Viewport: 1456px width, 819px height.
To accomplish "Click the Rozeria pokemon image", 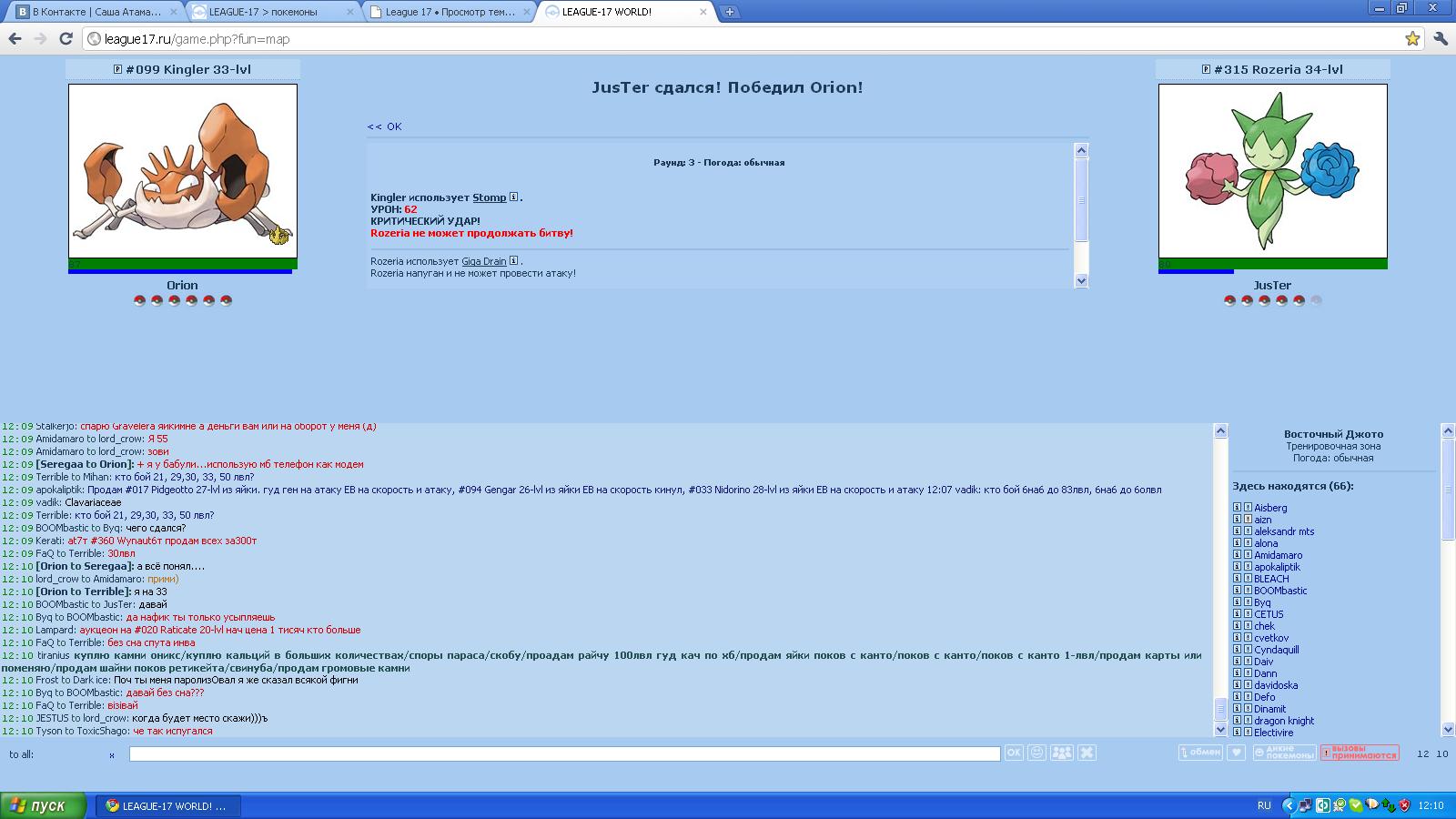I will pyautogui.click(x=1272, y=171).
